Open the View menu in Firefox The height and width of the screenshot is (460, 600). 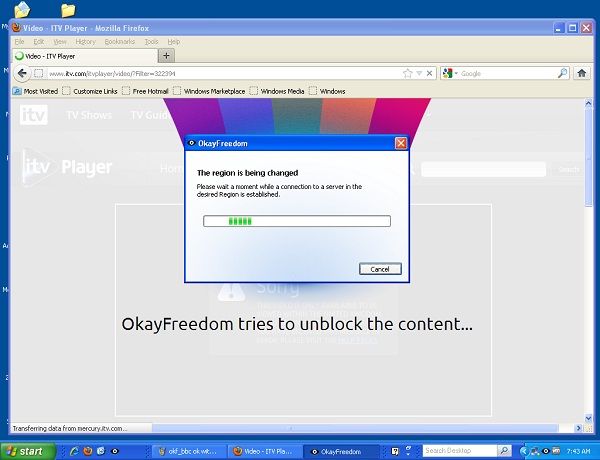pyautogui.click(x=60, y=42)
